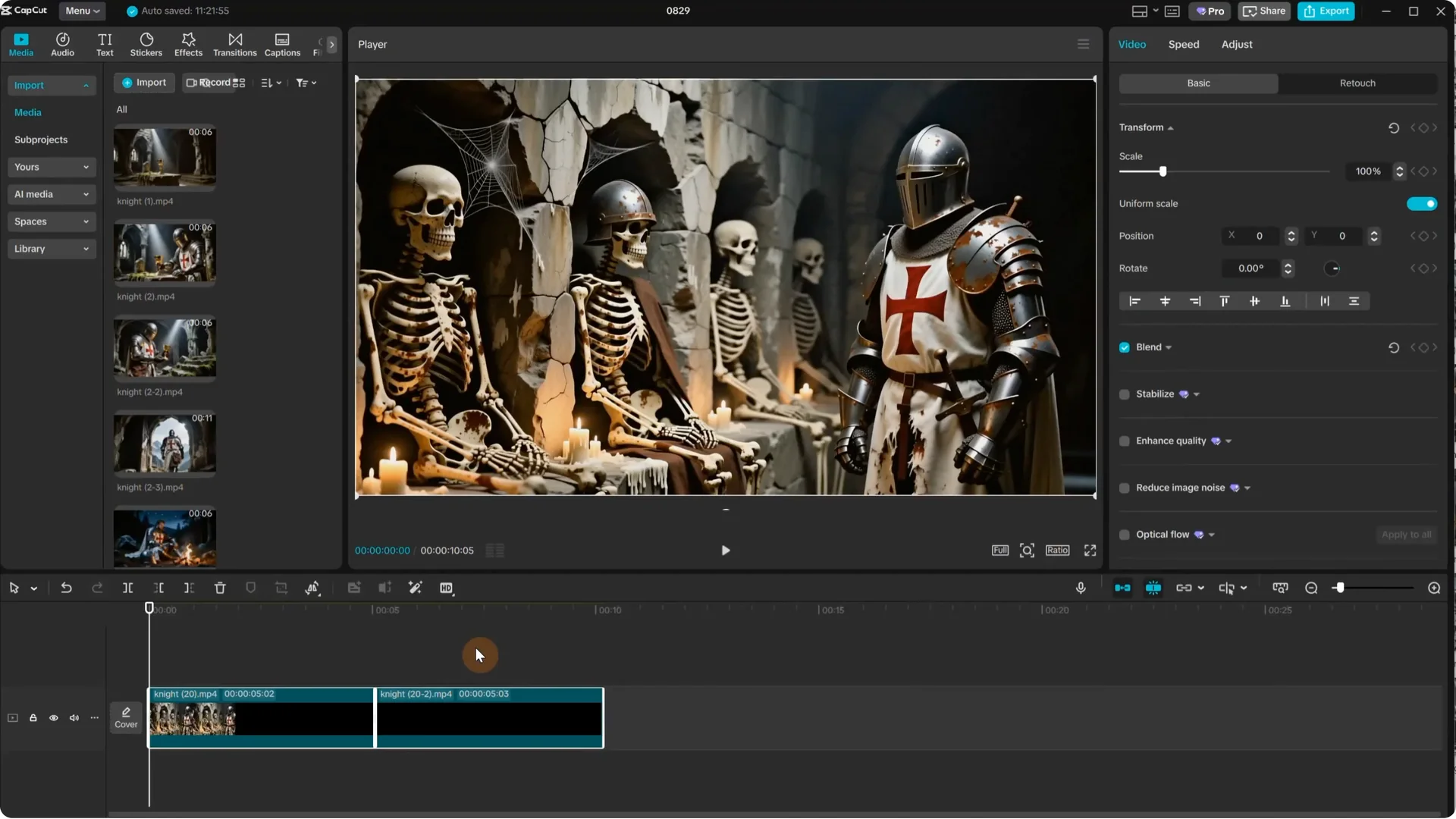
Task: Switch to the Speed tab
Action: [1184, 44]
